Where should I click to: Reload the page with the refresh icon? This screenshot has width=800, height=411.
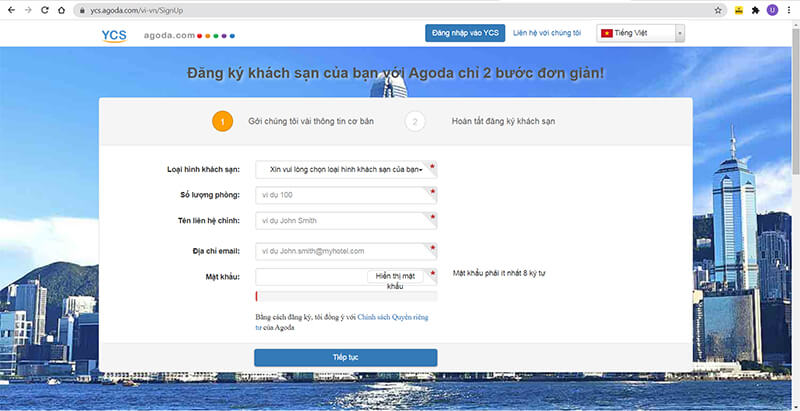(x=44, y=10)
